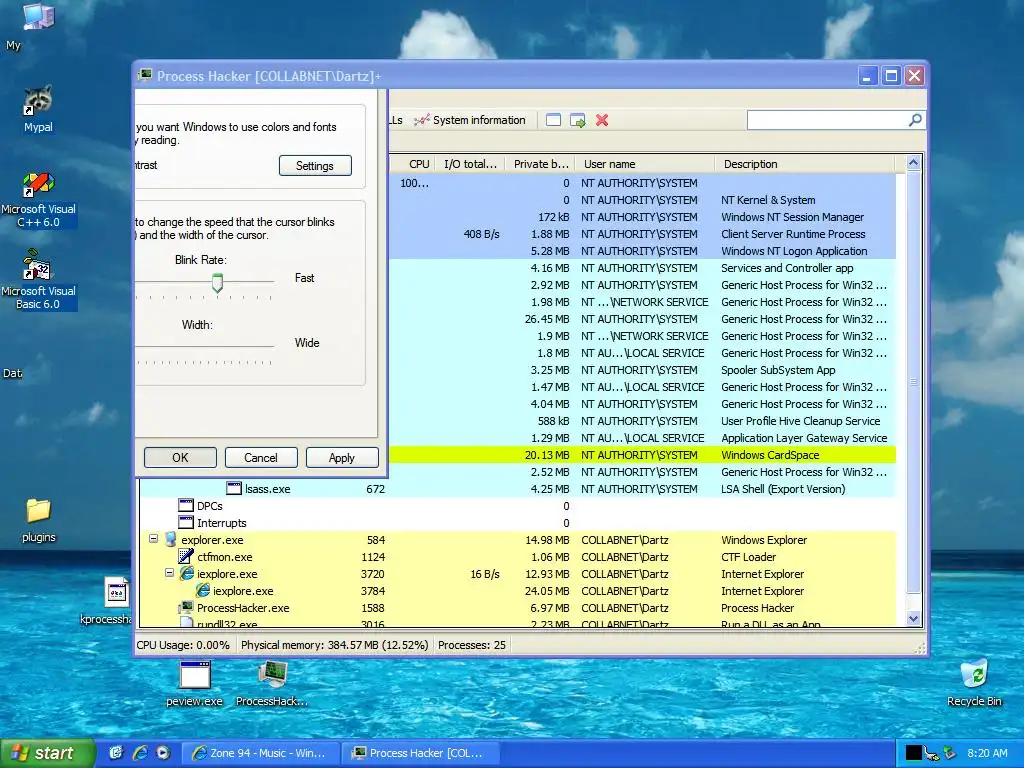1024x768 pixels.
Task: Click Process Hacker taskbar button
Action: click(421, 753)
